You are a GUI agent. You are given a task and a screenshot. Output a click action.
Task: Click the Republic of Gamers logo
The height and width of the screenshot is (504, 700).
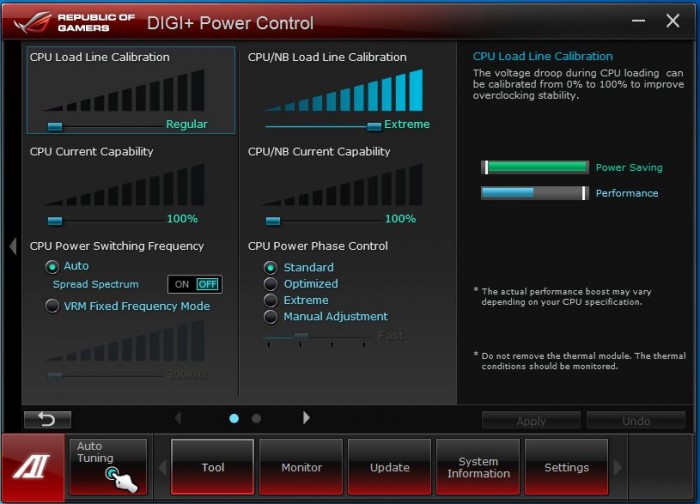74,22
